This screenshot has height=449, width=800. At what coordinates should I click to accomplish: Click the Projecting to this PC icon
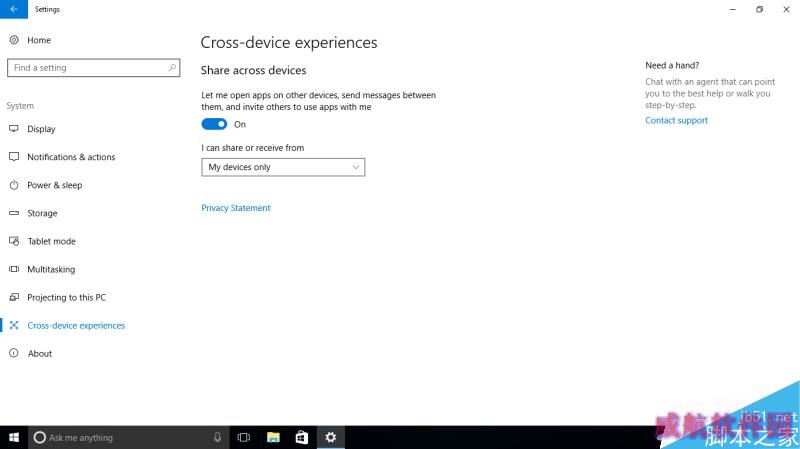[x=14, y=297]
